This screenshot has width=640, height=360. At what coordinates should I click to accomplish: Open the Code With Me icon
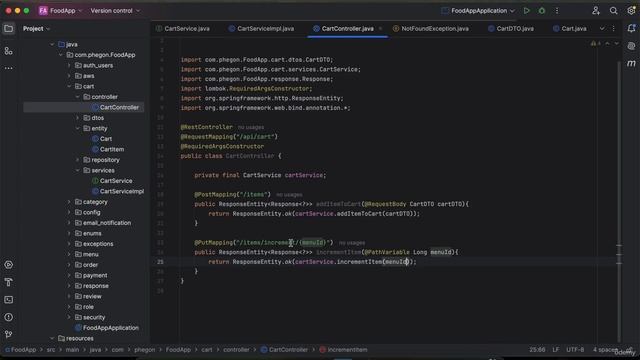tap(596, 11)
